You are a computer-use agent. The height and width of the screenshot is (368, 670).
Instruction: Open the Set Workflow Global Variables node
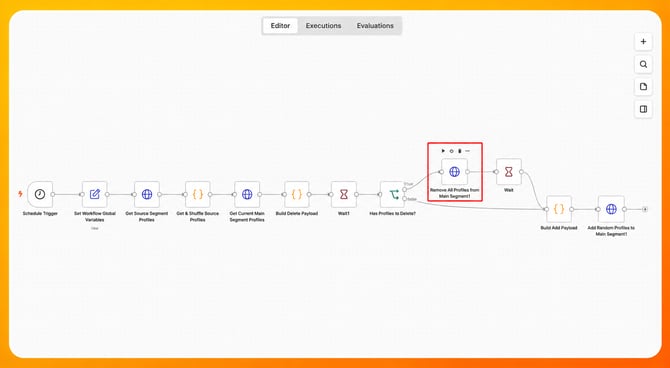coord(95,194)
